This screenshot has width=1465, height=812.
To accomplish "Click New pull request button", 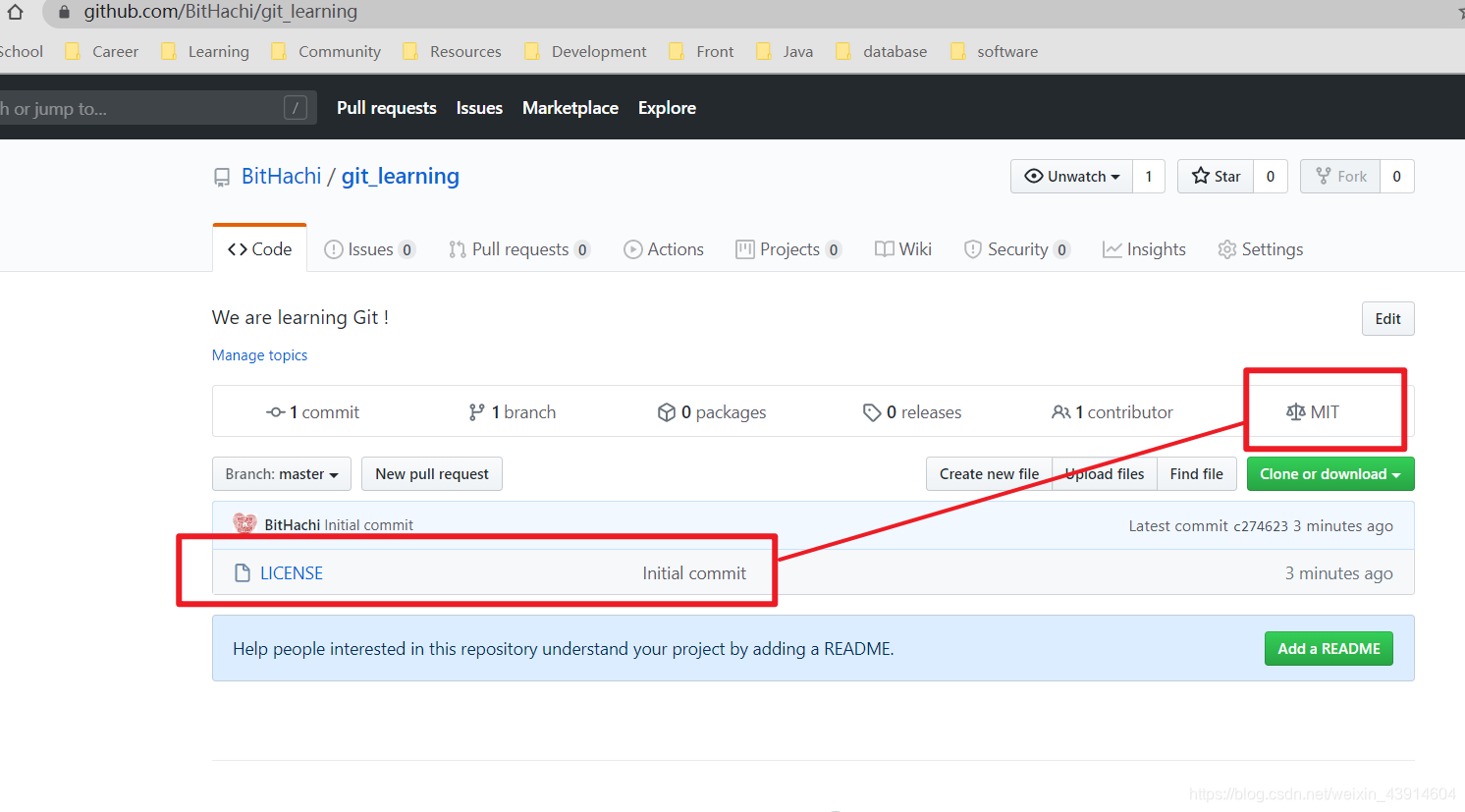I will coord(432,474).
